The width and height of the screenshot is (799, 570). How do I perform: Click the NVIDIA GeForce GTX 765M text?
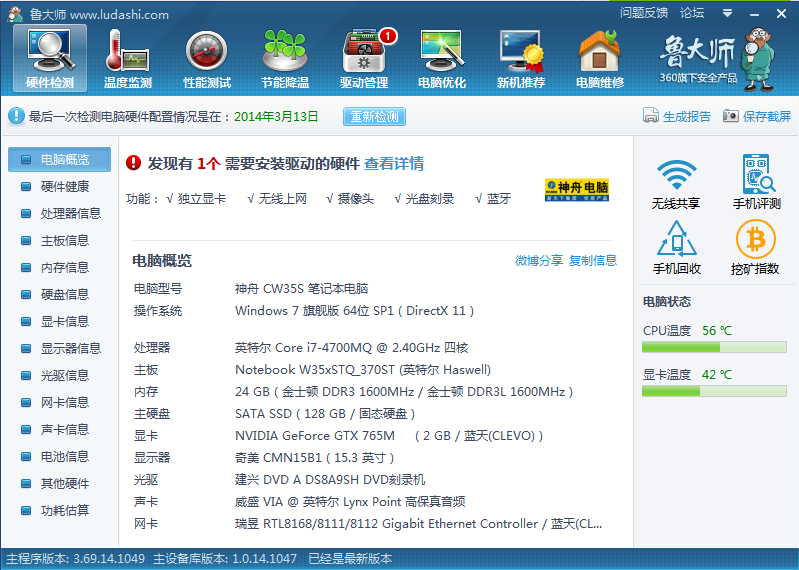click(389, 436)
